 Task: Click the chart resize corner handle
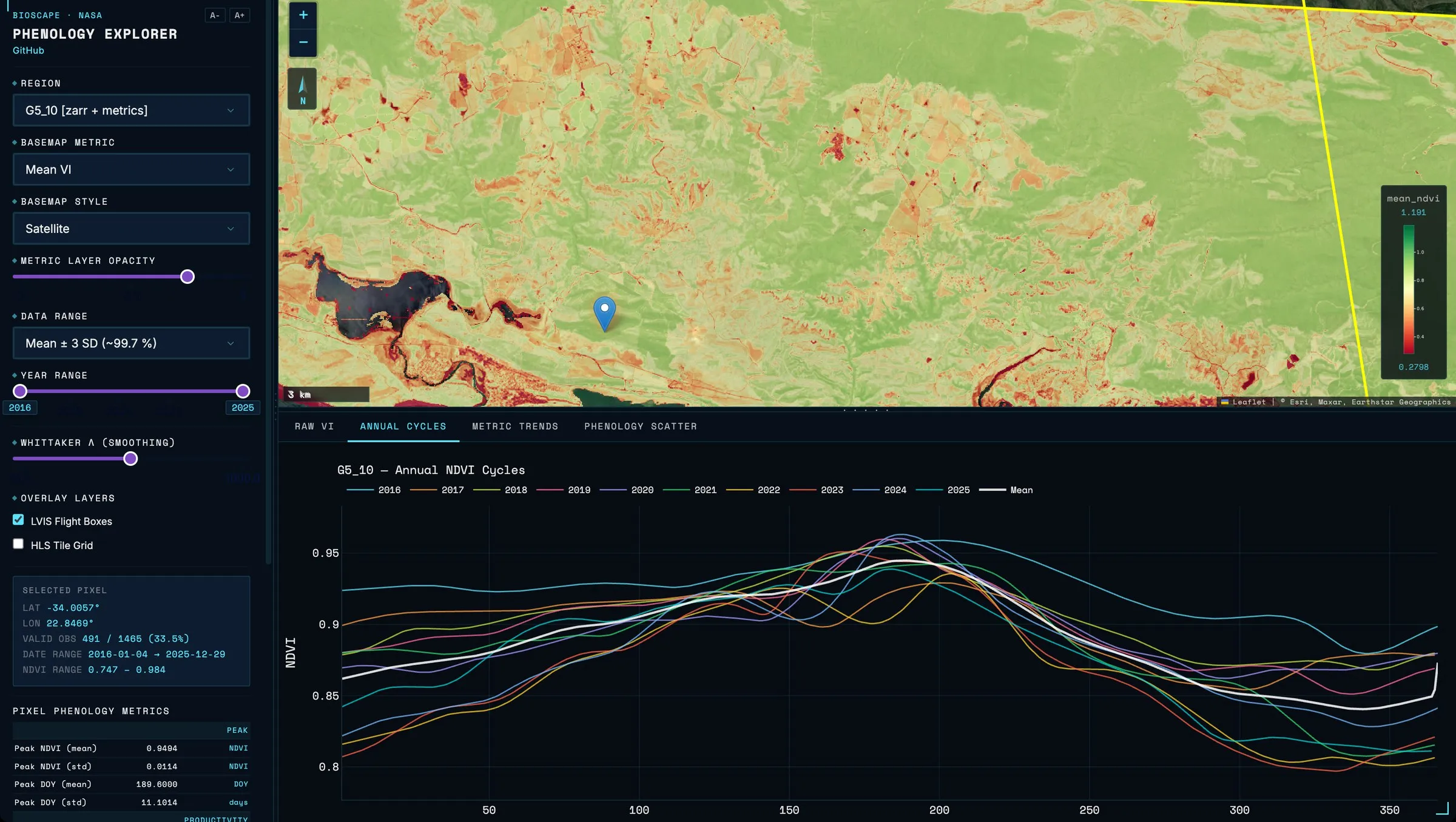click(1443, 808)
